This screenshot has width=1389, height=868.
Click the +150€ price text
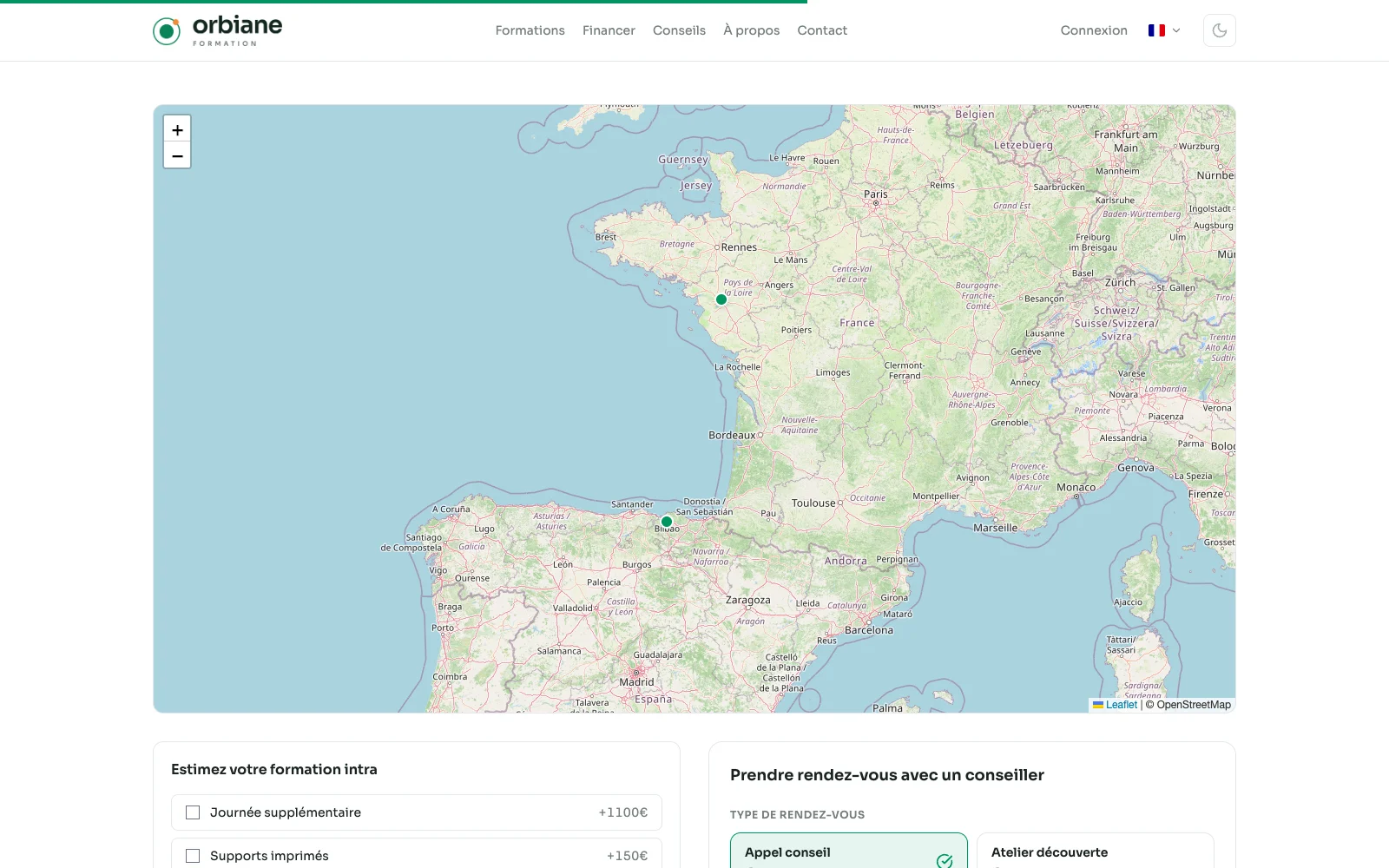(627, 856)
